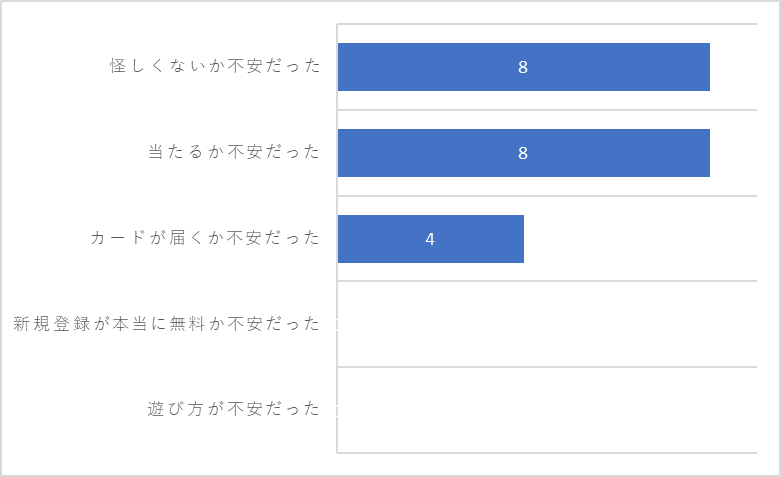Click data label 8 on second bar
The image size is (781, 477).
click(x=522, y=153)
